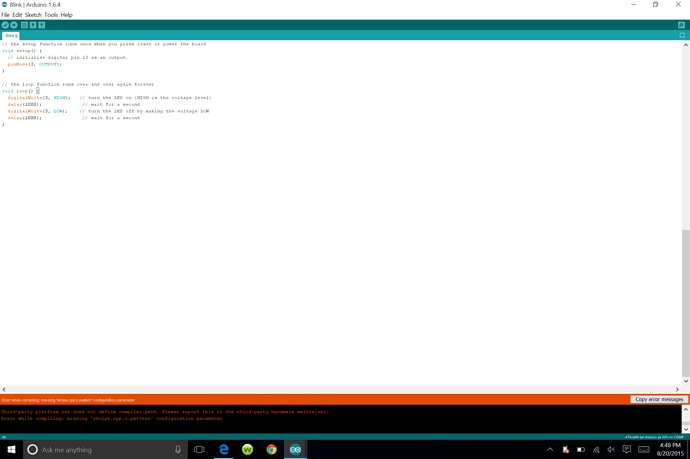Click the taskbar clock showing 4:48 PM
Screen dimensions: 690x459
click(x=670, y=449)
